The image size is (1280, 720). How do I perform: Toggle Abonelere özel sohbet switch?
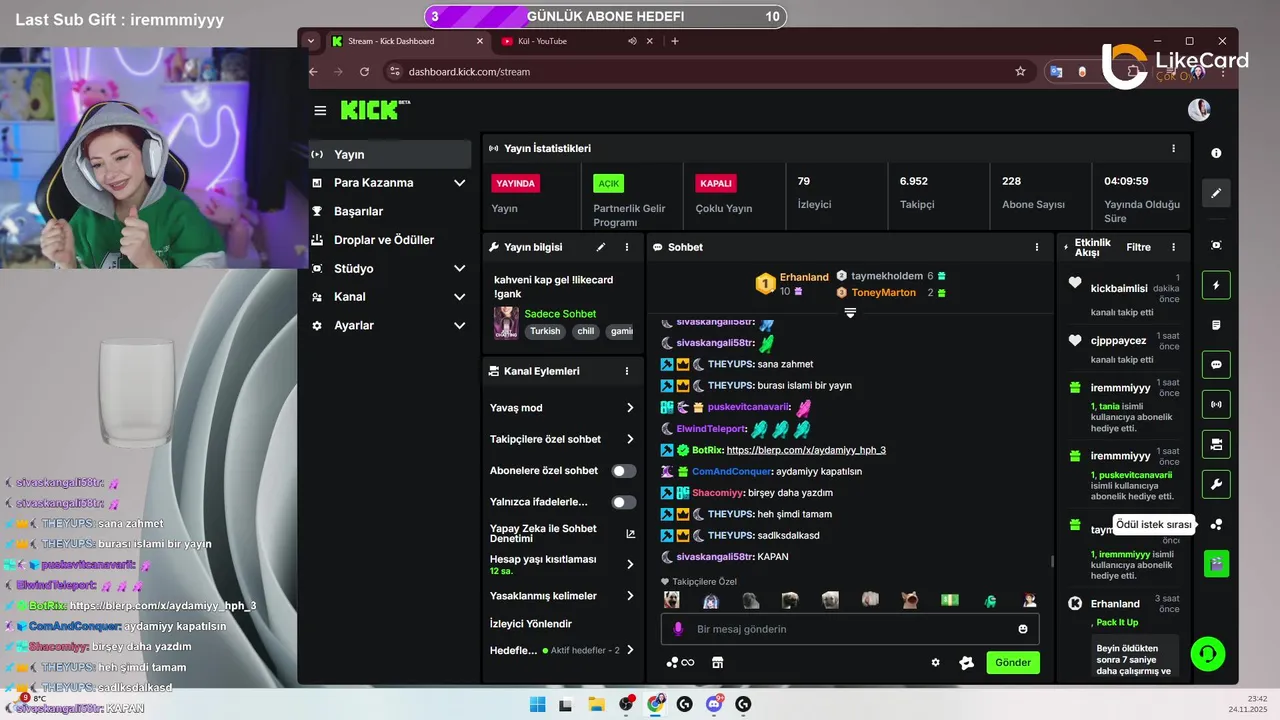pos(624,471)
